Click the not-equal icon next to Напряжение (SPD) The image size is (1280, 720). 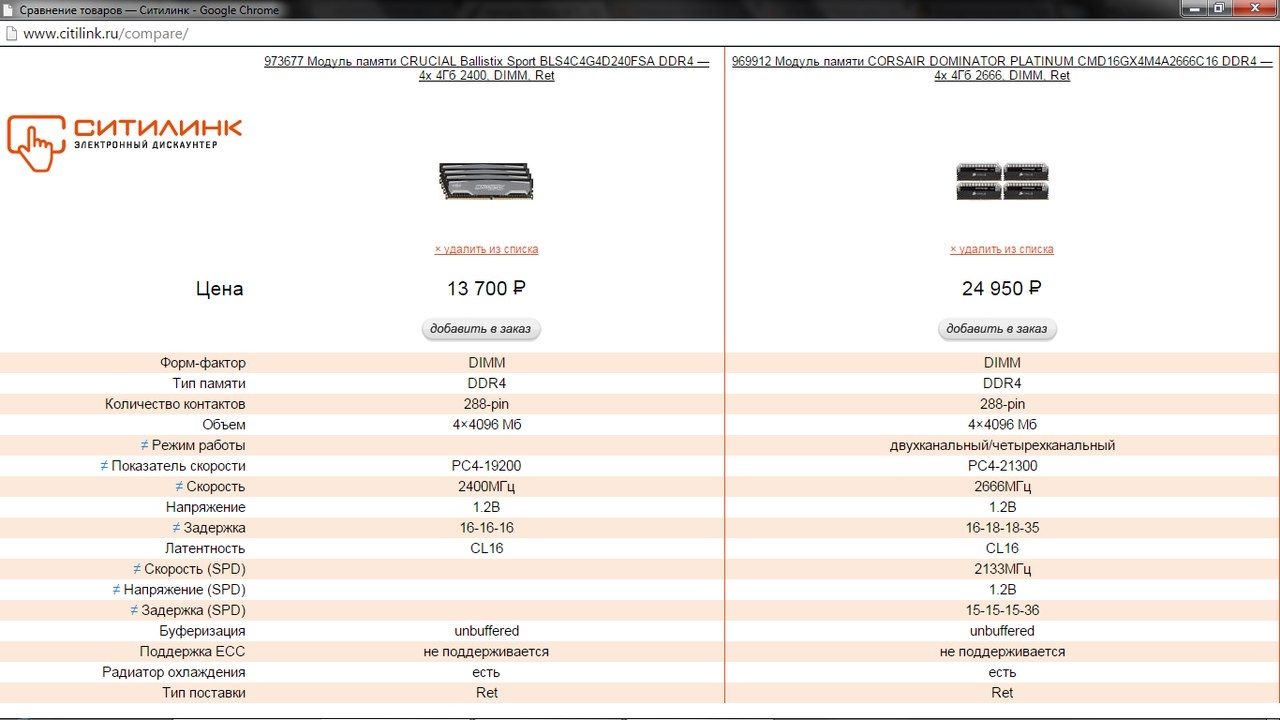pos(116,589)
